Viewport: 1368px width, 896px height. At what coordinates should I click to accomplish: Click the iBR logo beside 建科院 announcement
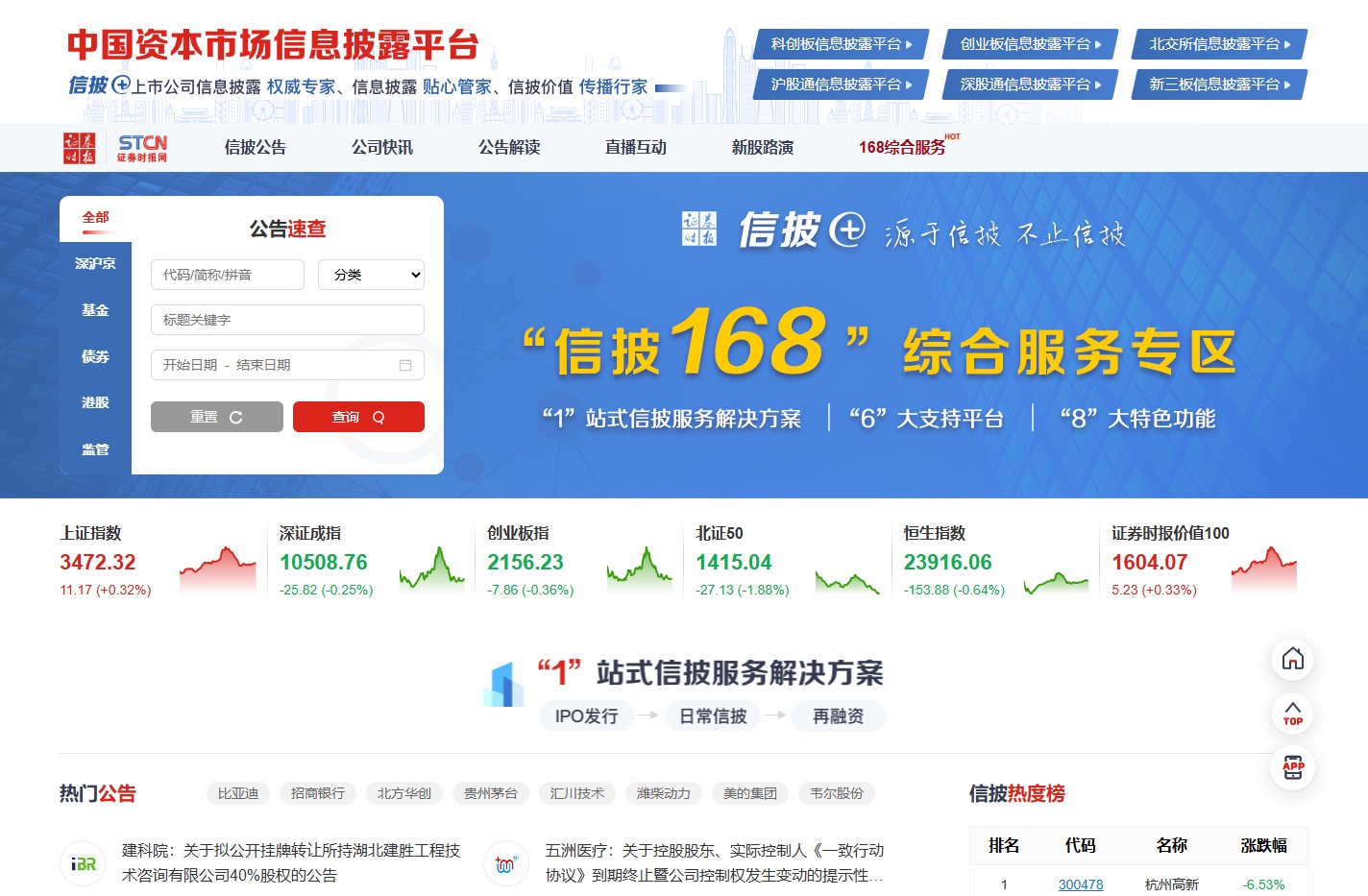[83, 863]
